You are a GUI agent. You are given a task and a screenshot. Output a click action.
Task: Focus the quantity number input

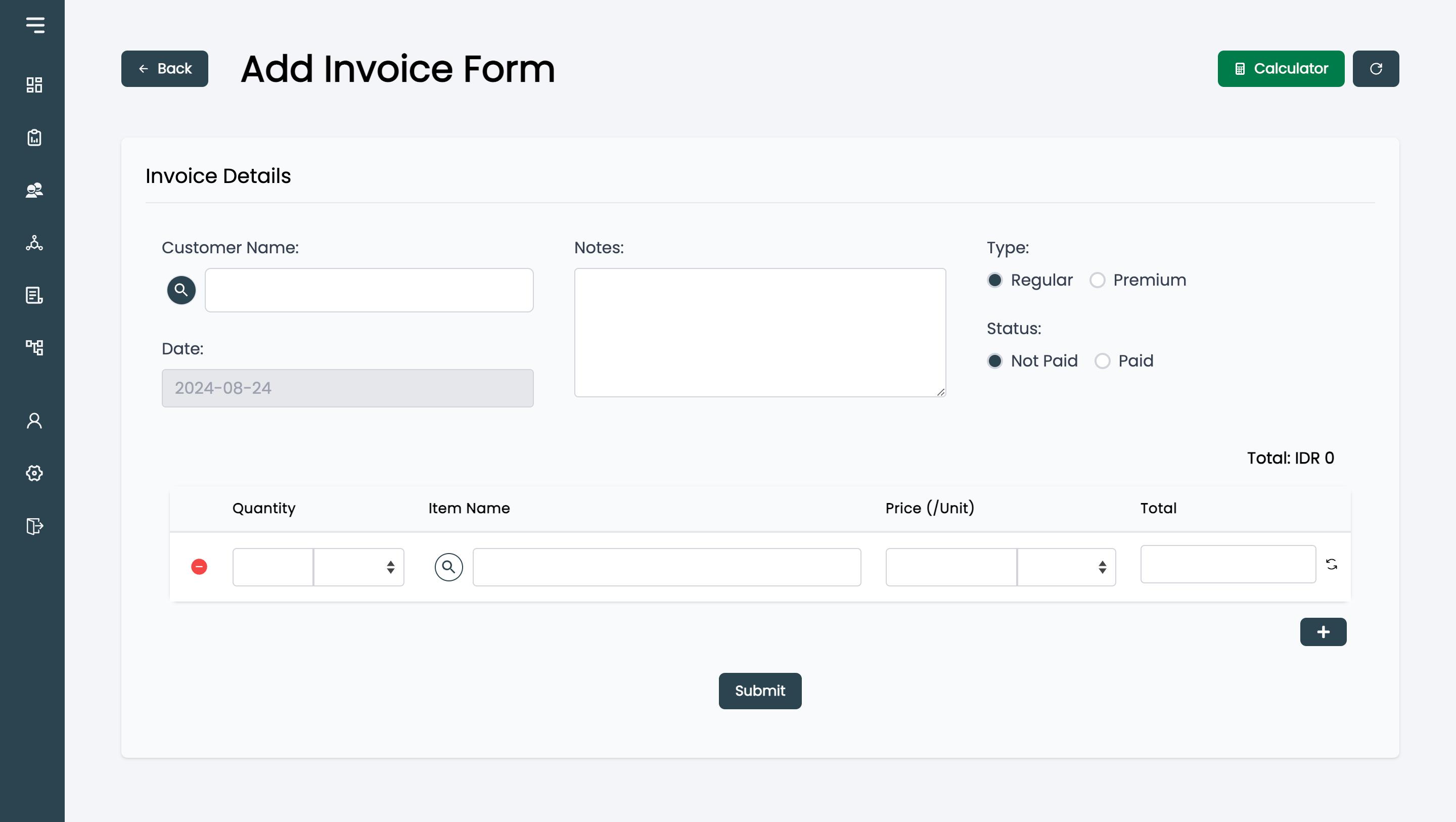273,567
